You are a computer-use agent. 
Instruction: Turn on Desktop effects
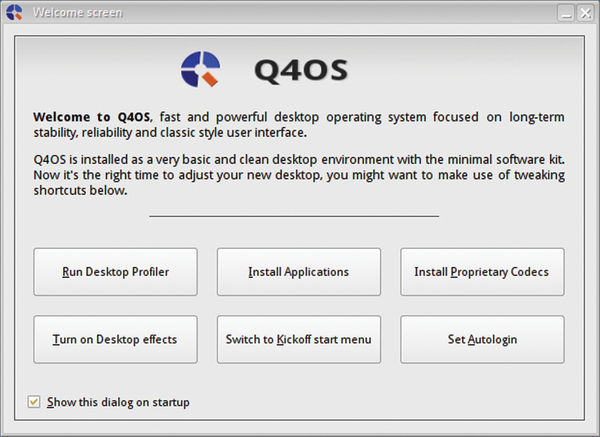[116, 339]
